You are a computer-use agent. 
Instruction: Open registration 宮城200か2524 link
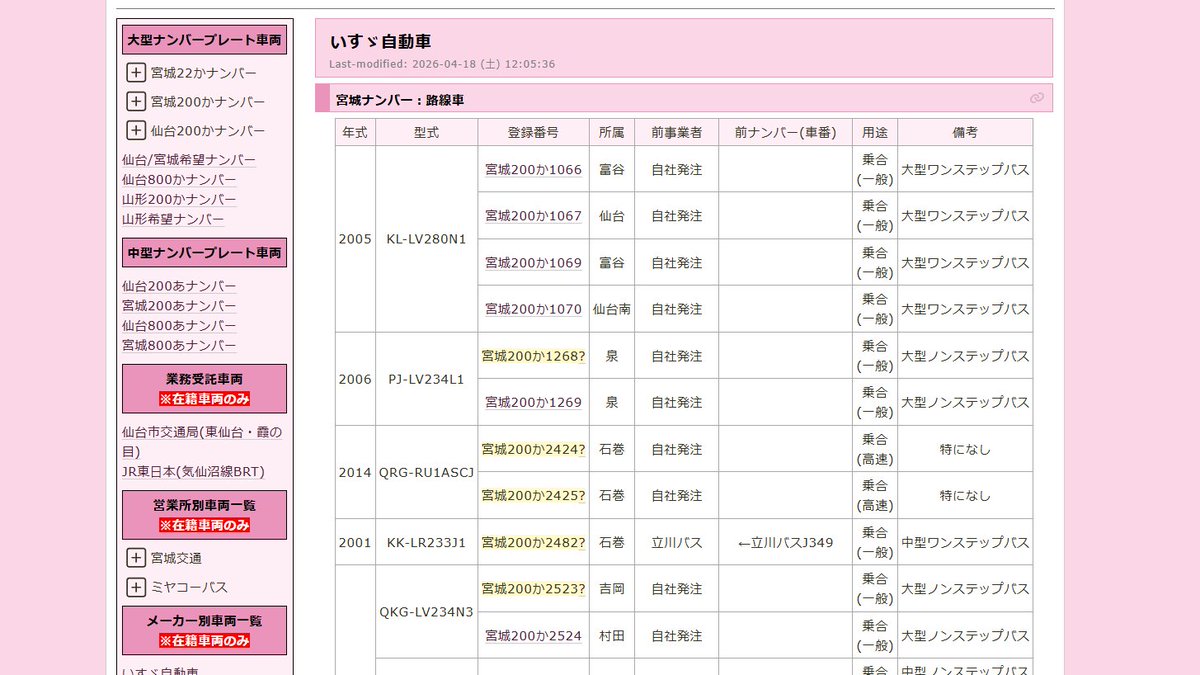[533, 636]
